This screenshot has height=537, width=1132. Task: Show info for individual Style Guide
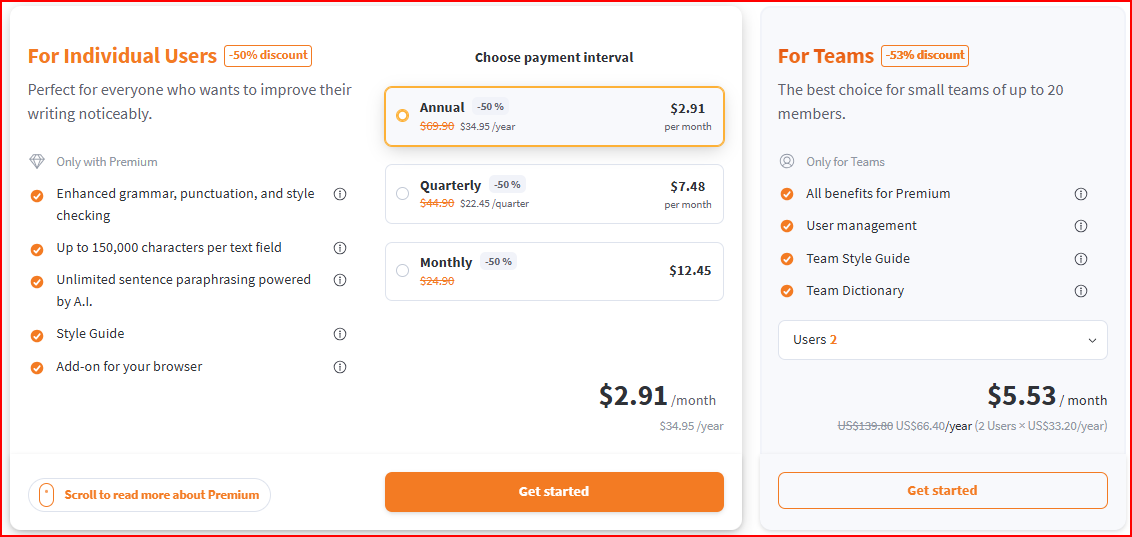(x=340, y=334)
